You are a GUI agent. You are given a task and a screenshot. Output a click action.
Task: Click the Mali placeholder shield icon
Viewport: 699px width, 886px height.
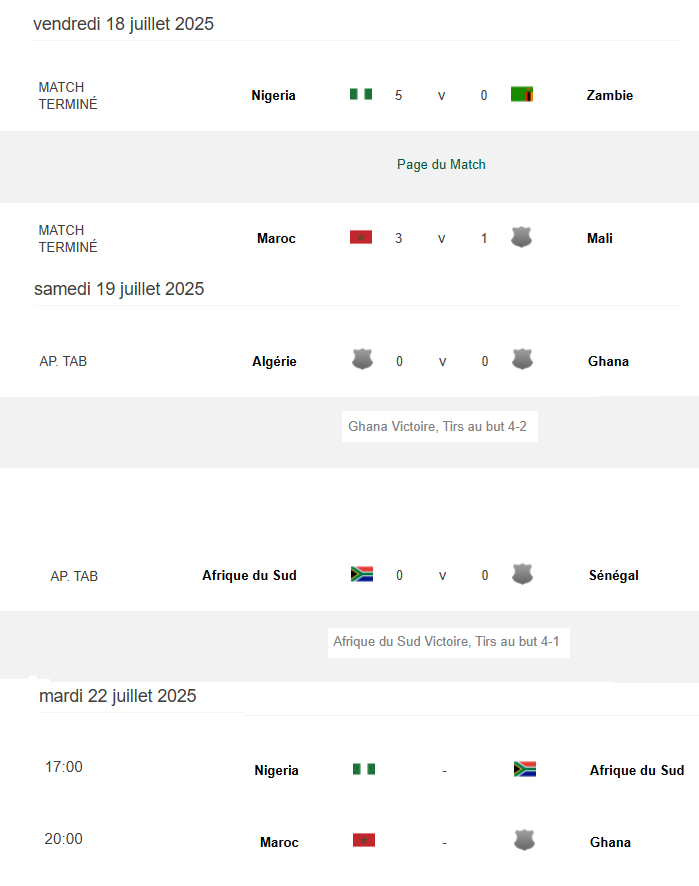tap(521, 237)
